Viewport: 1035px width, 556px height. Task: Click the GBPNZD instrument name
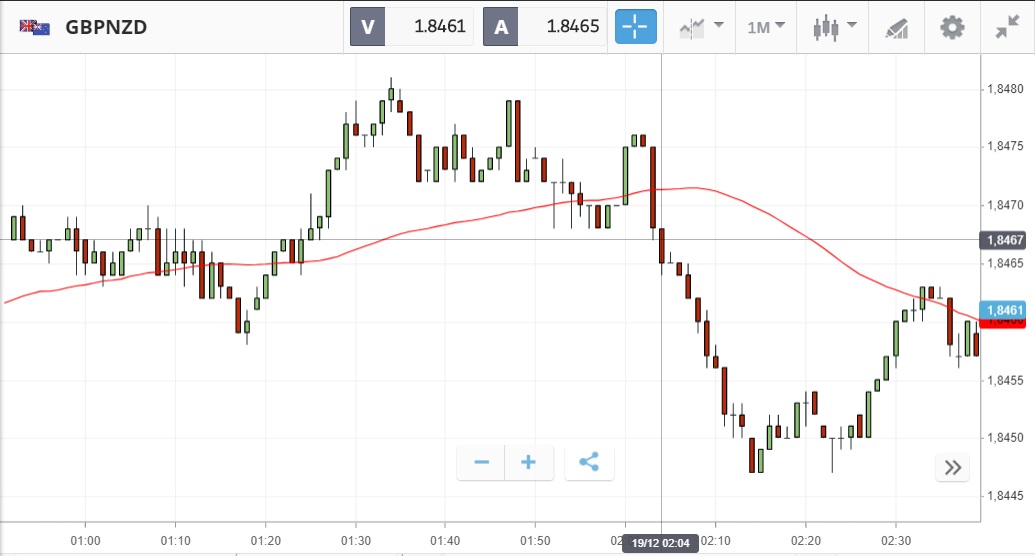tap(106, 27)
